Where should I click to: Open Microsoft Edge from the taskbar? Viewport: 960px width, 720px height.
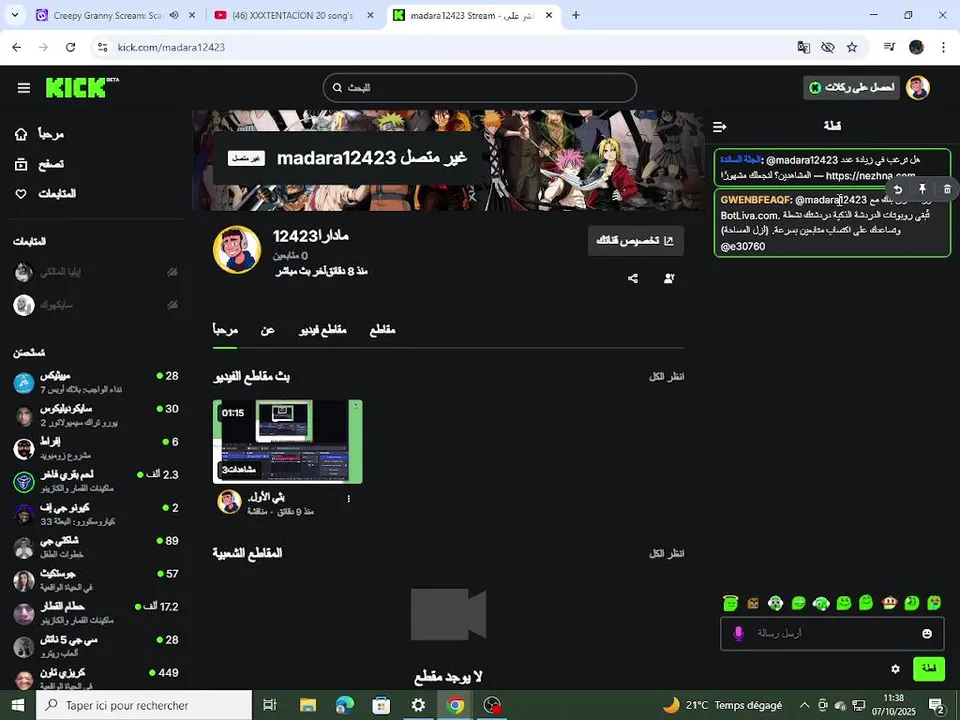[345, 705]
